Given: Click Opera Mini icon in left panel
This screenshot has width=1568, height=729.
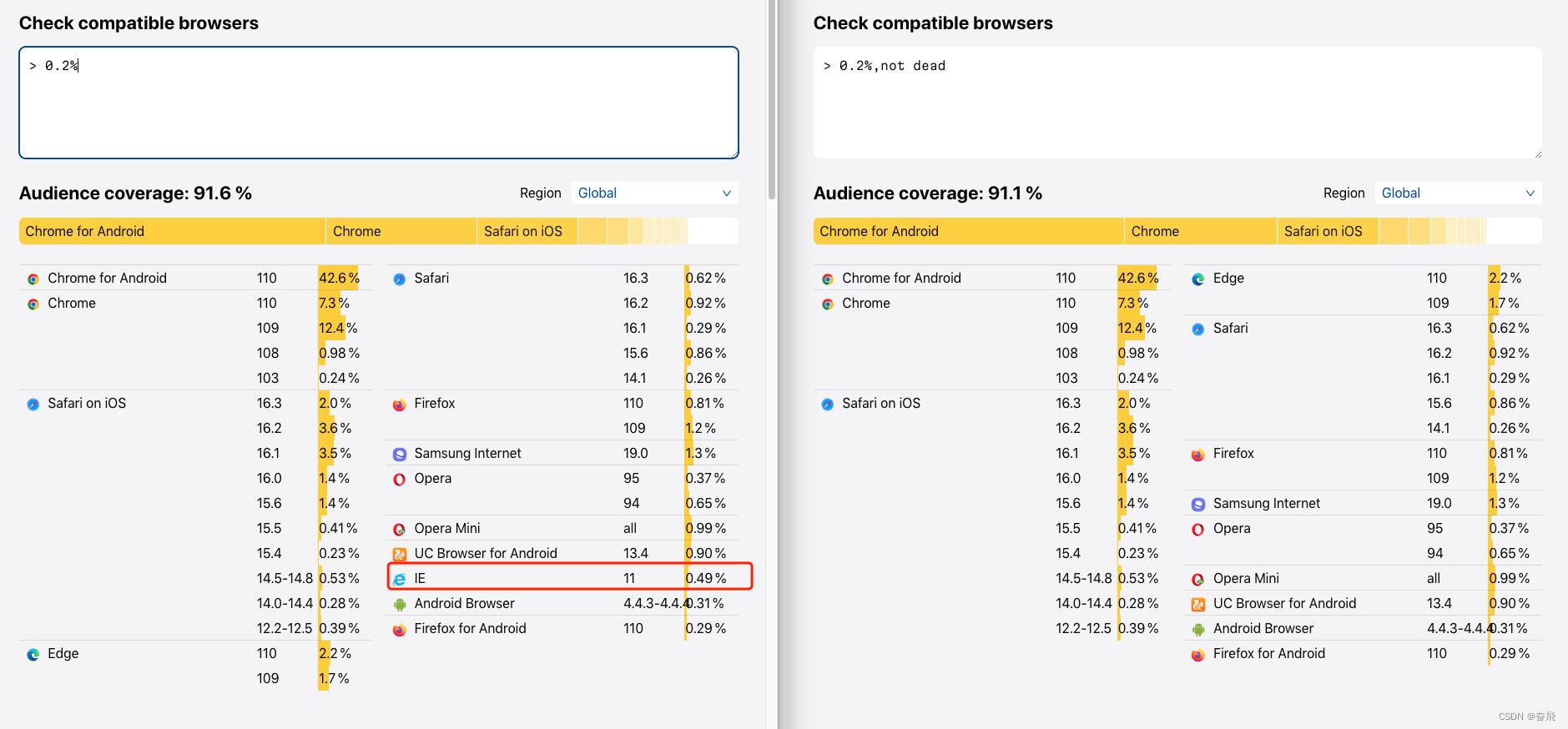Looking at the screenshot, I should coord(400,530).
